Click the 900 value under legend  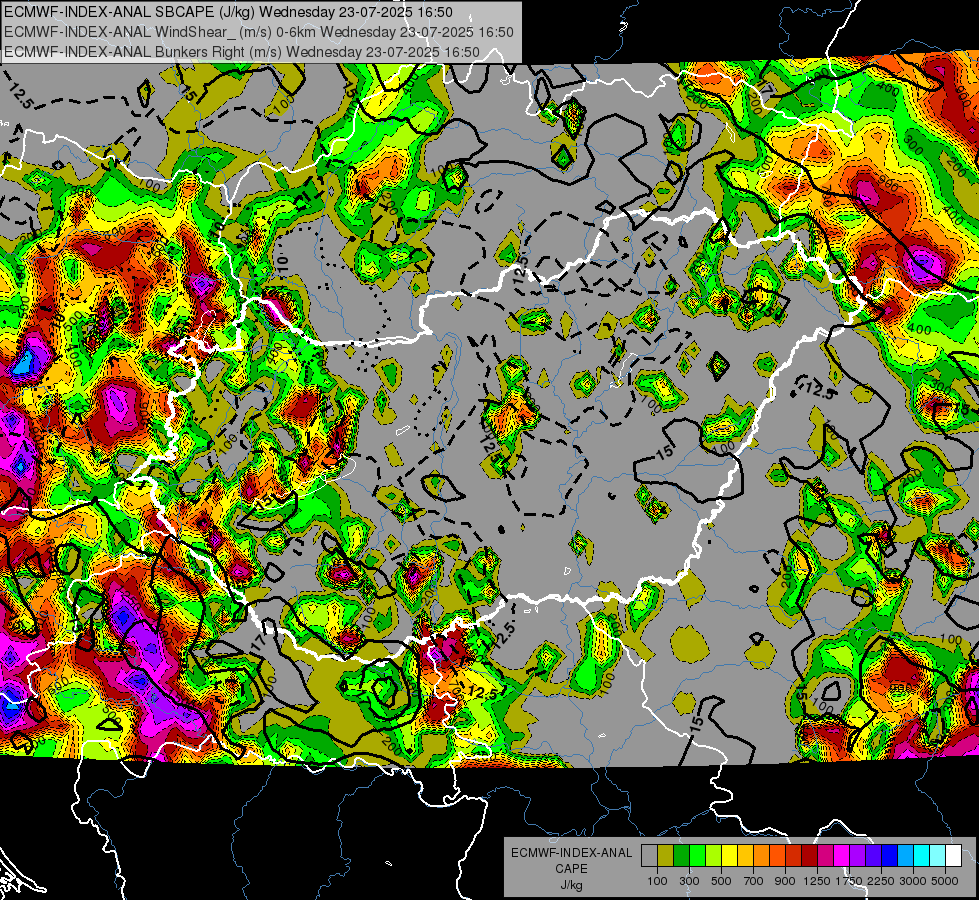785,881
